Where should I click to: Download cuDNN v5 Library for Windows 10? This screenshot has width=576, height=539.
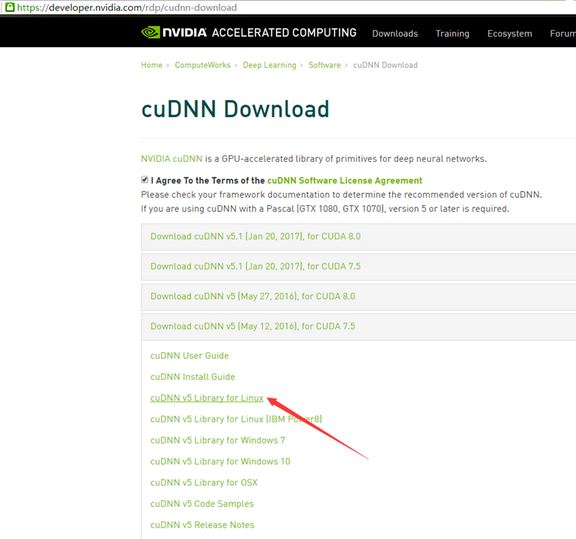tap(220, 461)
